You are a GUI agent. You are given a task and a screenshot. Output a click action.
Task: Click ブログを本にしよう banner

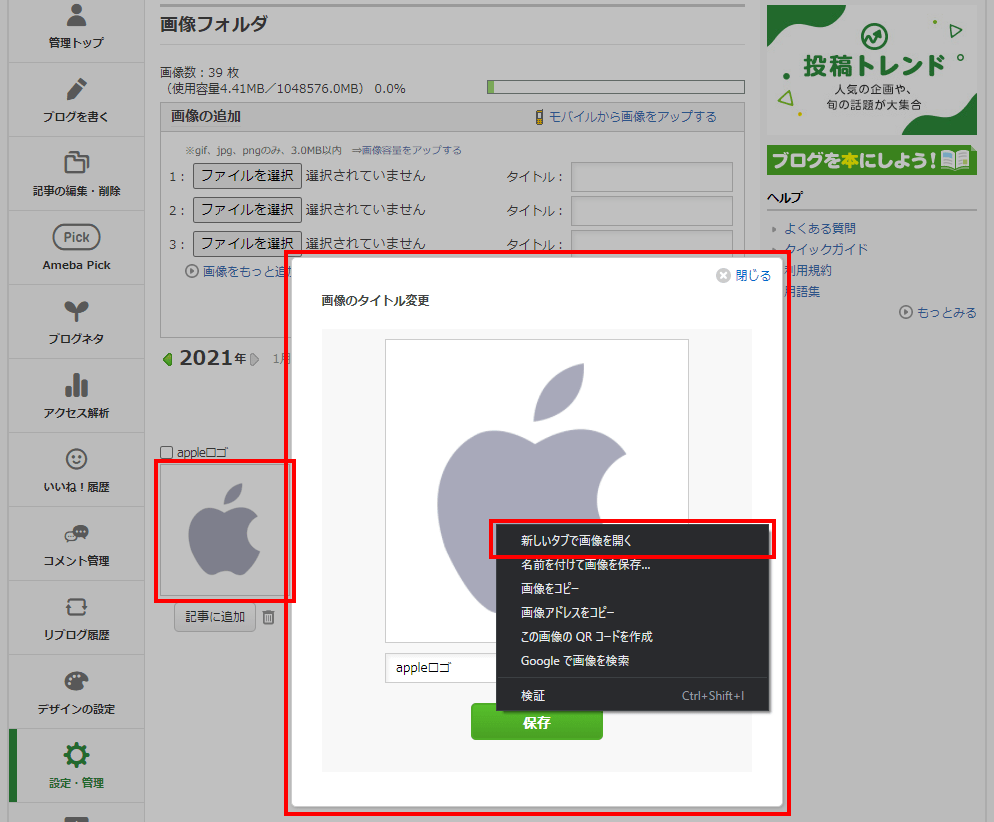pos(872,160)
